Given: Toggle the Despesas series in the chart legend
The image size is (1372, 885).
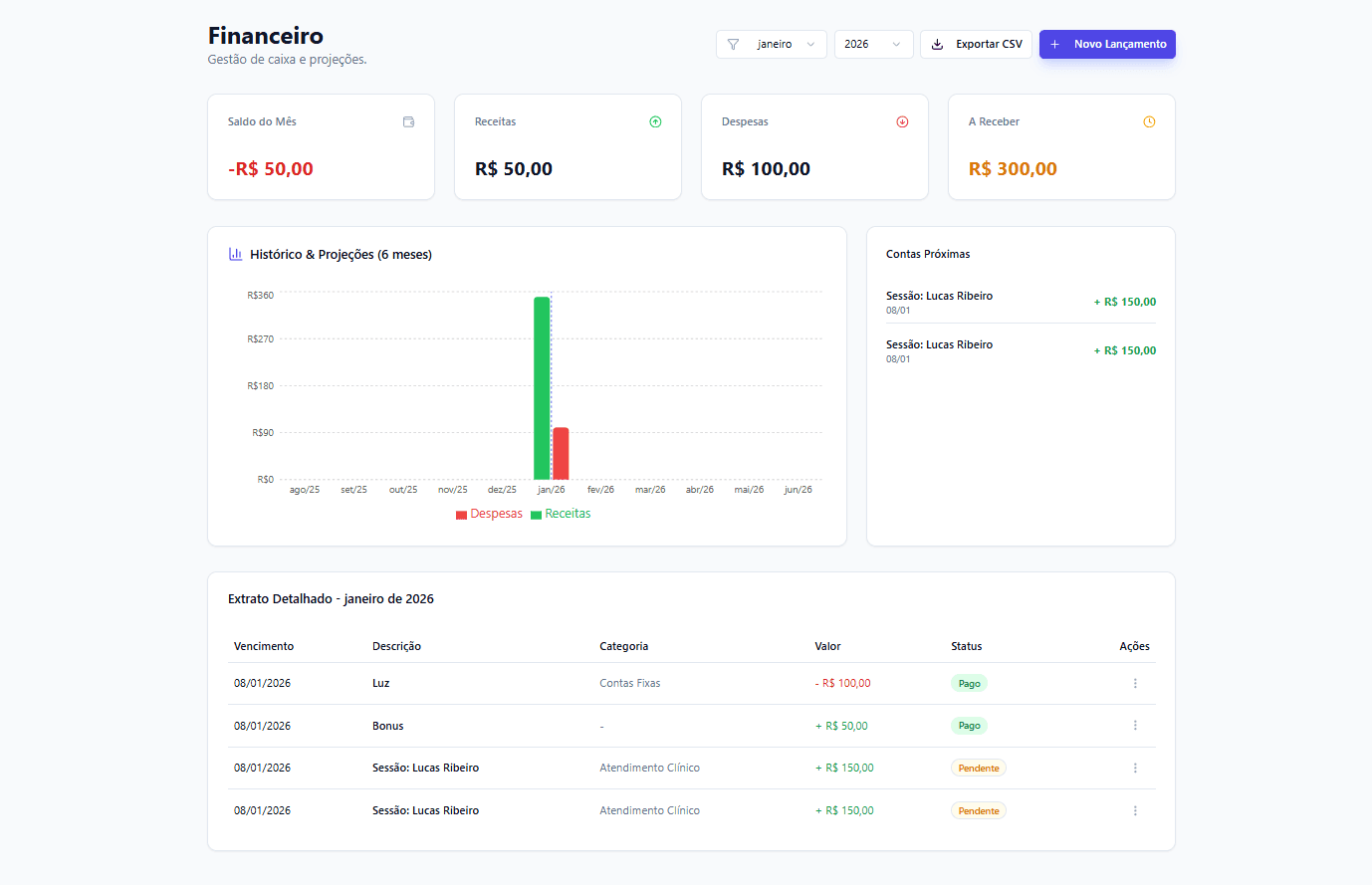Looking at the screenshot, I should point(489,514).
